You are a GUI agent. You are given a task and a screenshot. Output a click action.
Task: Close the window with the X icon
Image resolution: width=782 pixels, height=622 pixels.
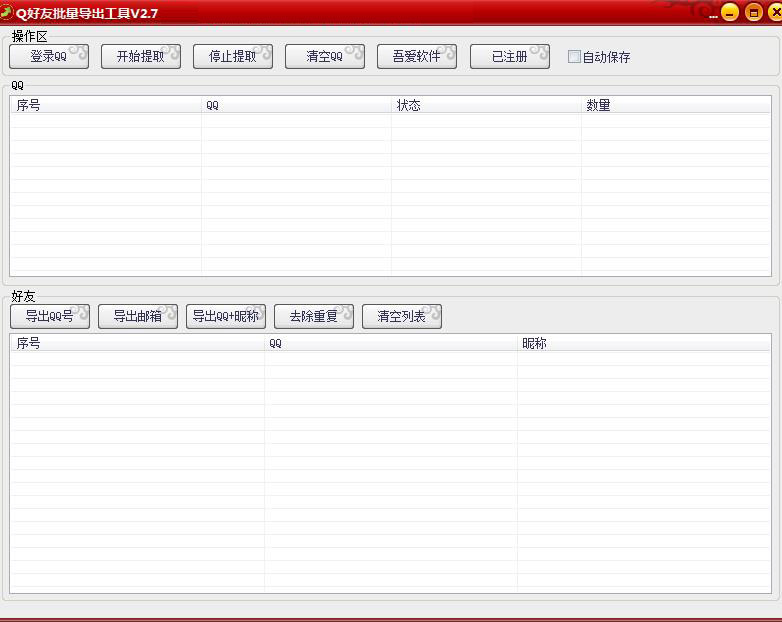coord(776,12)
